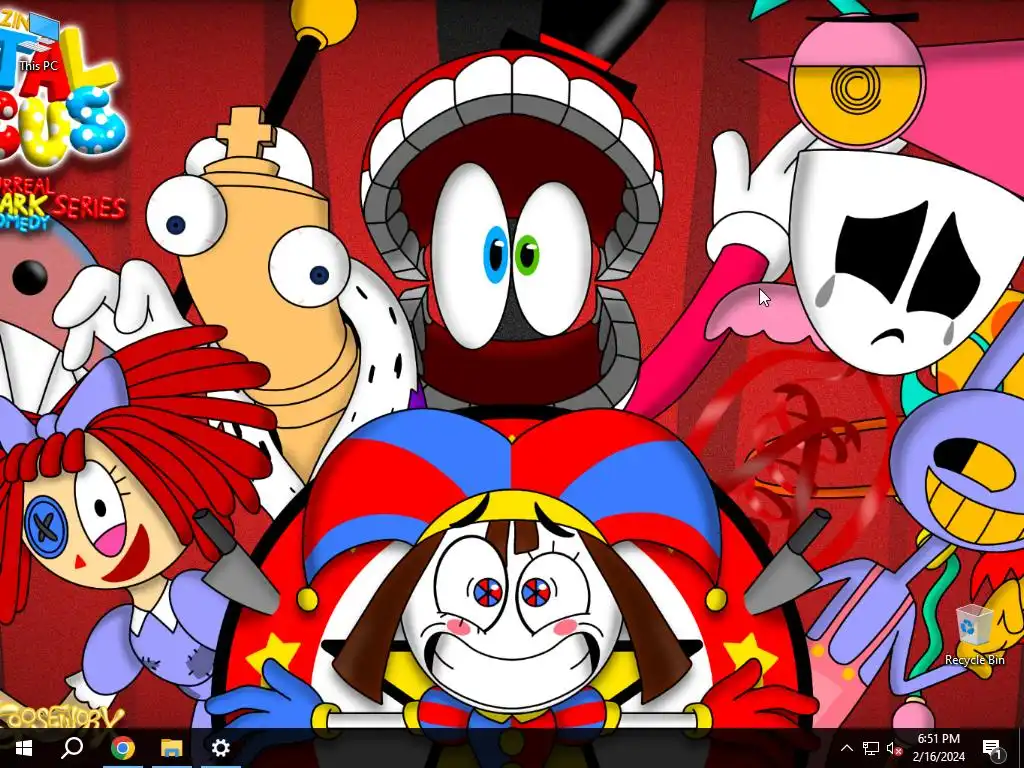Open the Windows Start menu

(x=24, y=748)
